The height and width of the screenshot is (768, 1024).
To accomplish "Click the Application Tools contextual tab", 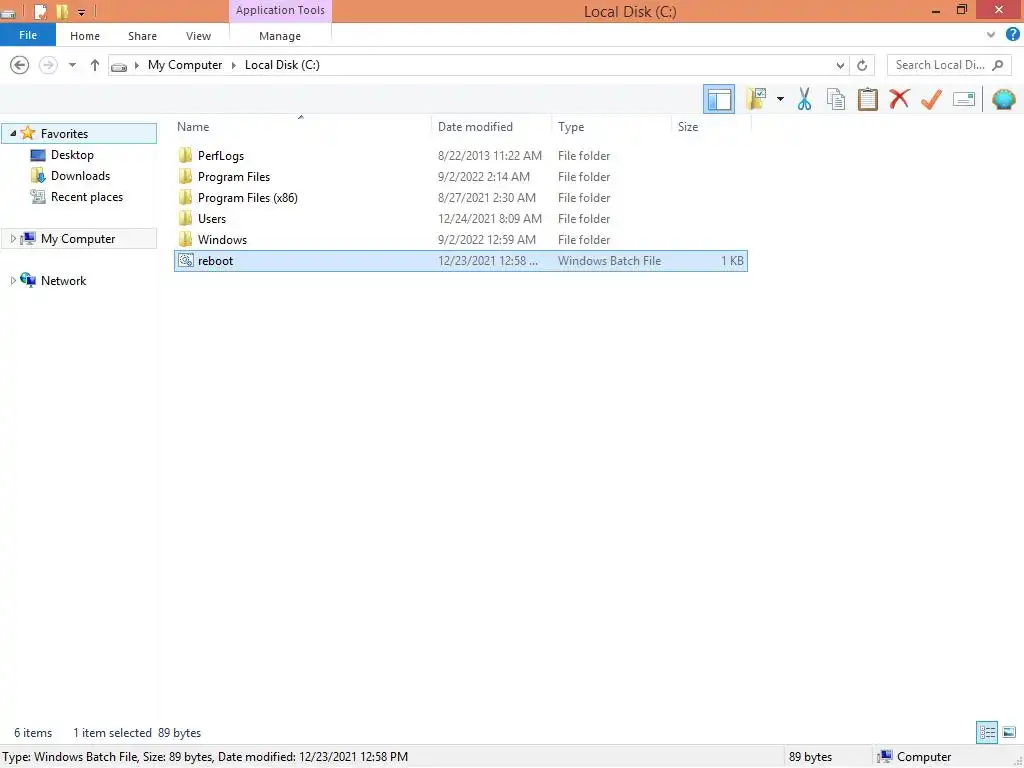I will 280,10.
